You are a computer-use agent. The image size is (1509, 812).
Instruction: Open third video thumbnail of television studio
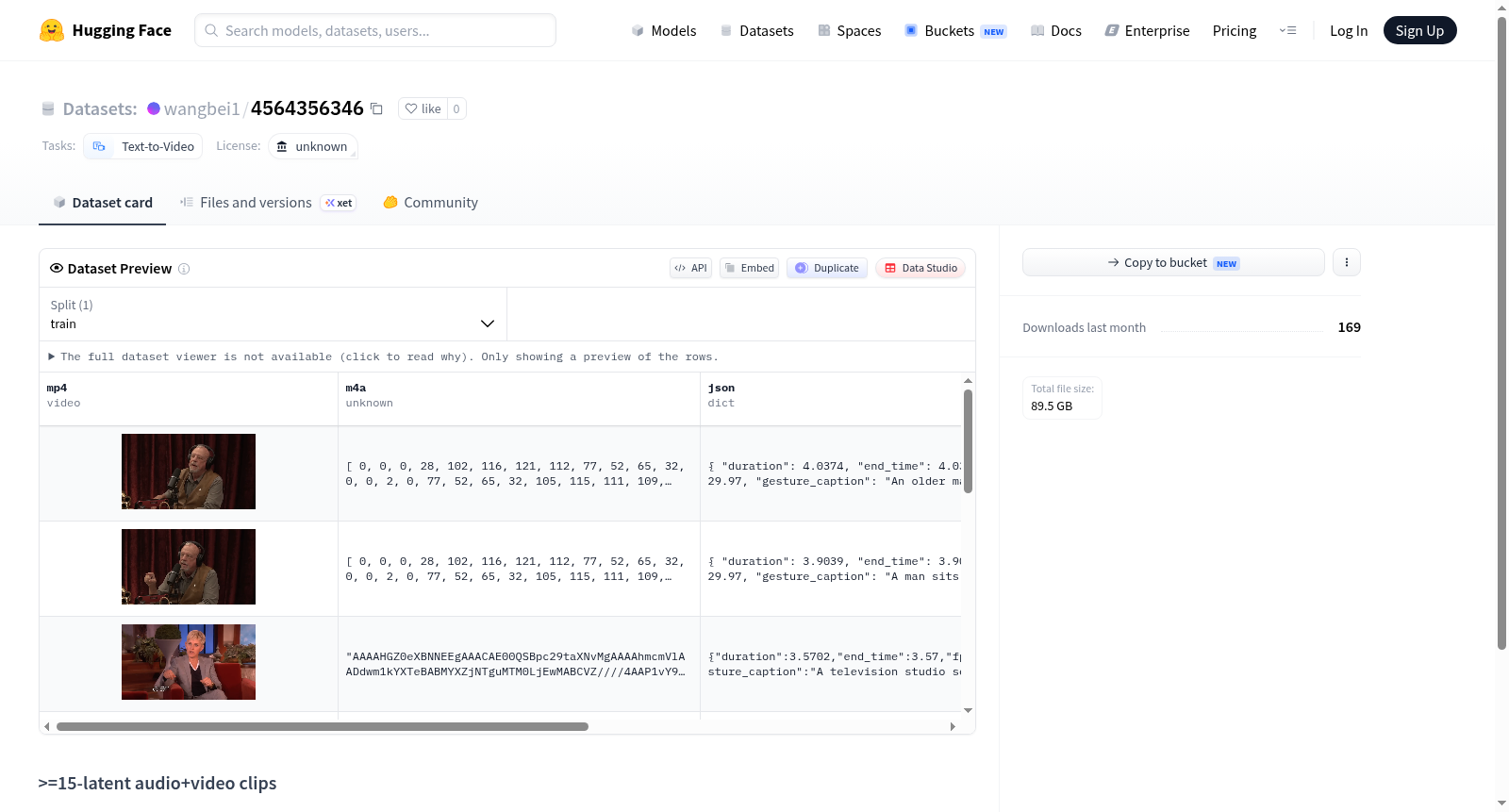point(189,662)
